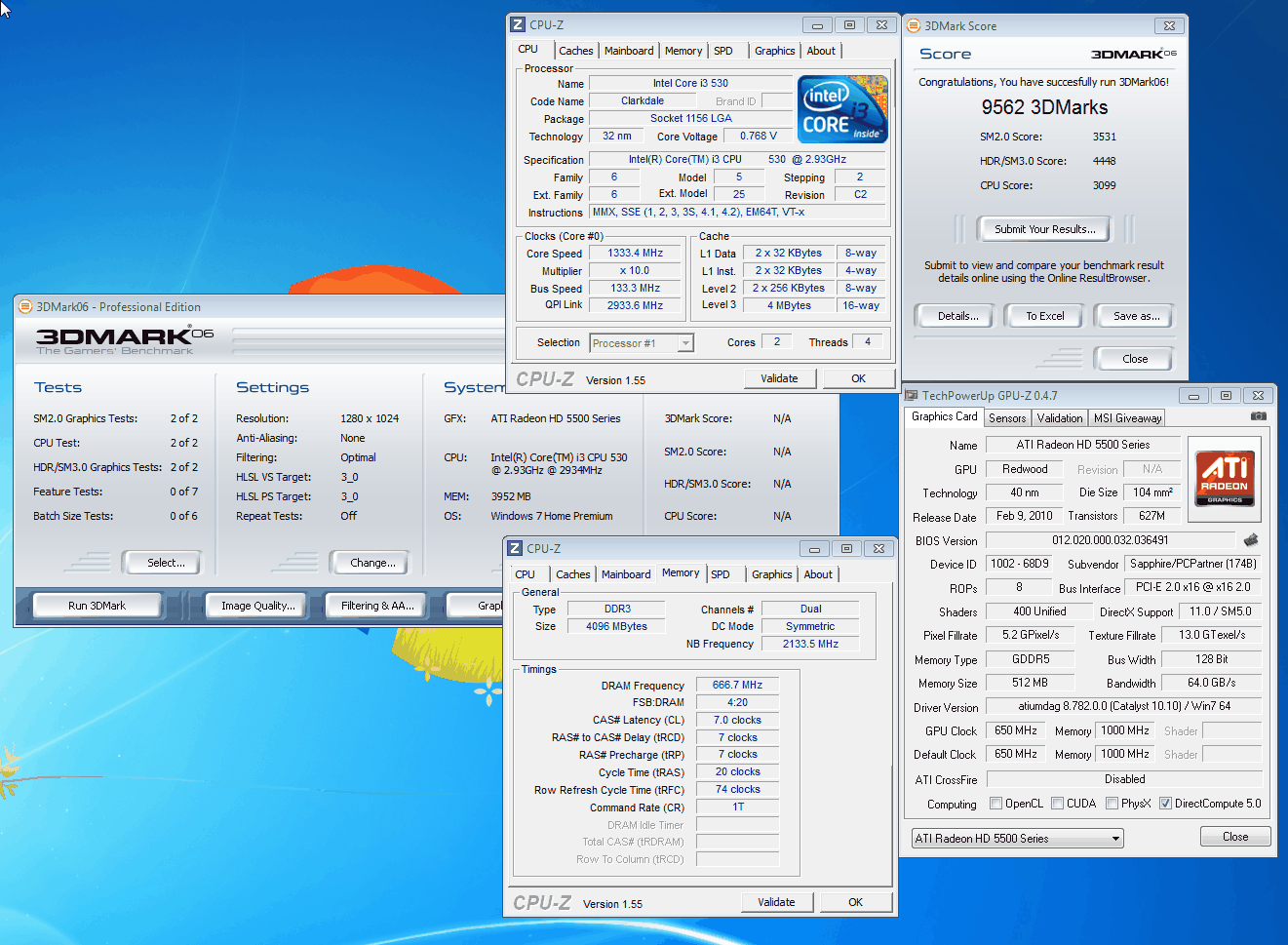Viewport: 1288px width, 945px height.
Task: Click the 3DMark06 Professional Edition title icon
Action: 25,307
